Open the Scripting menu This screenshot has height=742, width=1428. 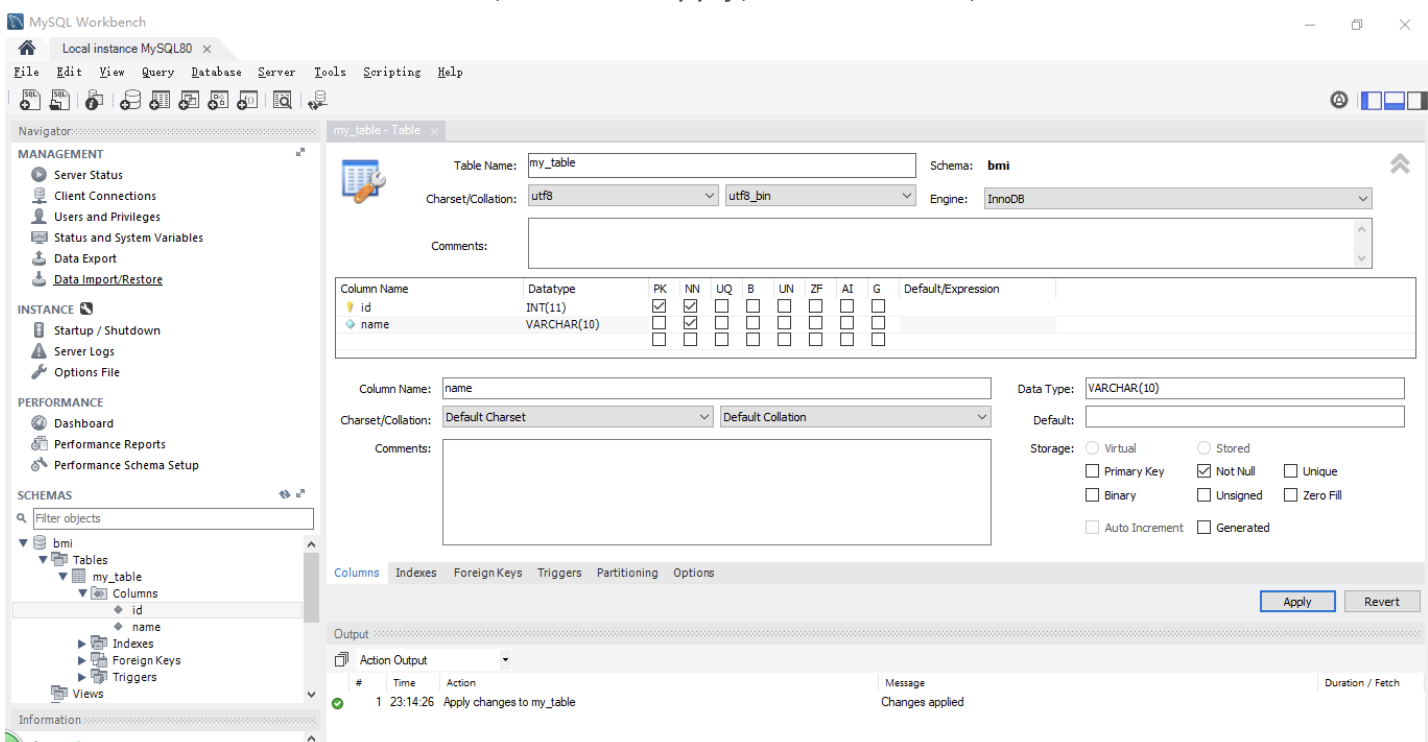(392, 72)
